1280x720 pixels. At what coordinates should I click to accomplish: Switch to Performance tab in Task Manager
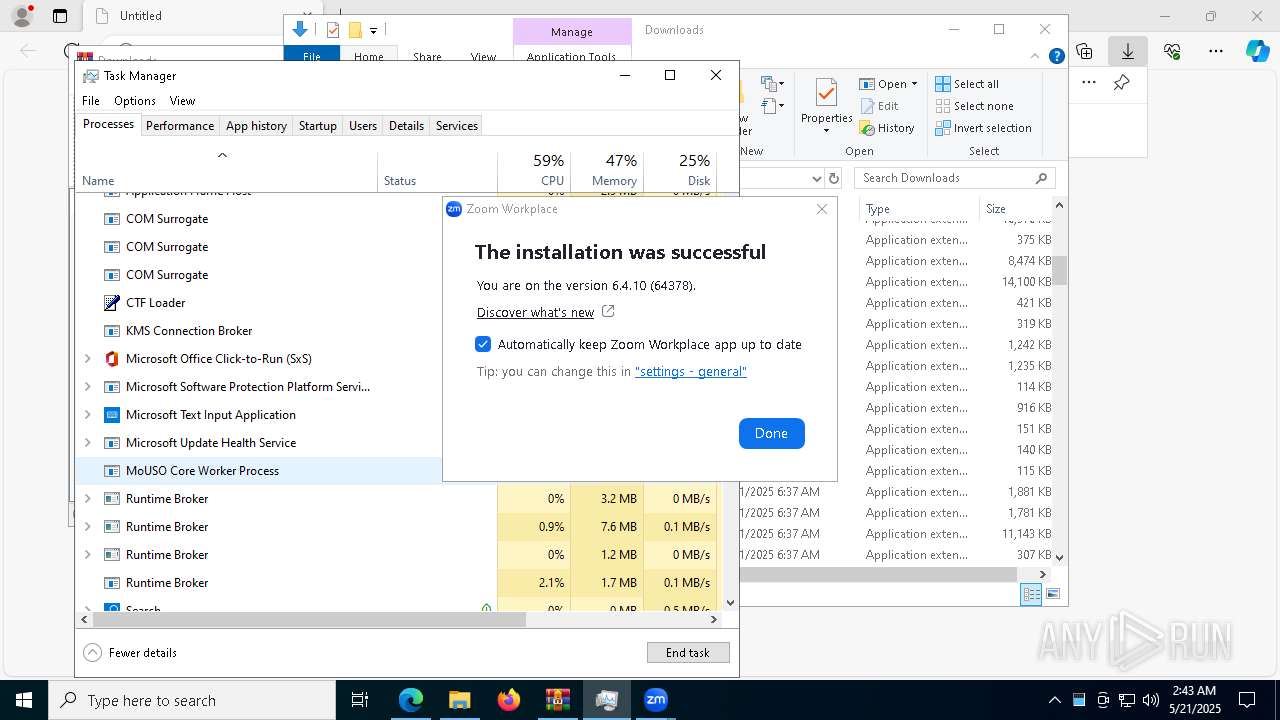click(x=180, y=125)
